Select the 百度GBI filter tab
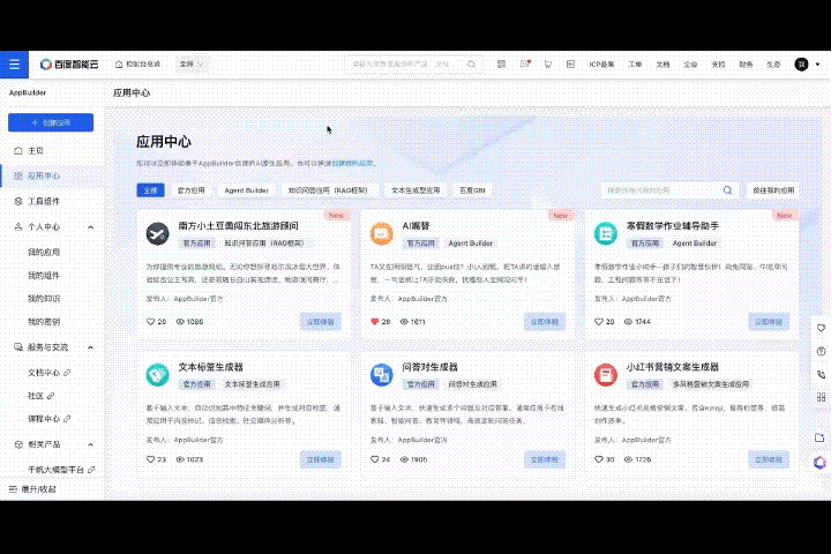 point(472,190)
